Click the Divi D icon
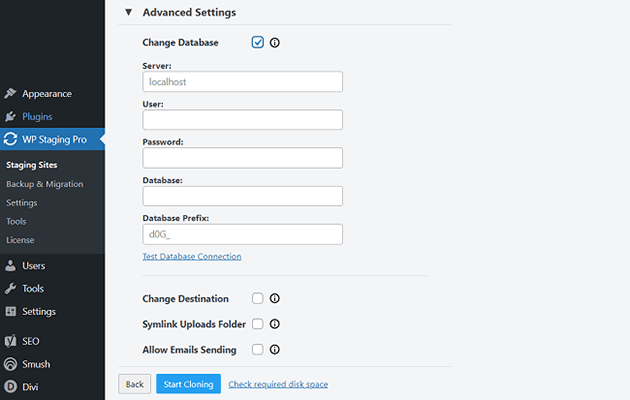This screenshot has width=630, height=400. [10, 387]
